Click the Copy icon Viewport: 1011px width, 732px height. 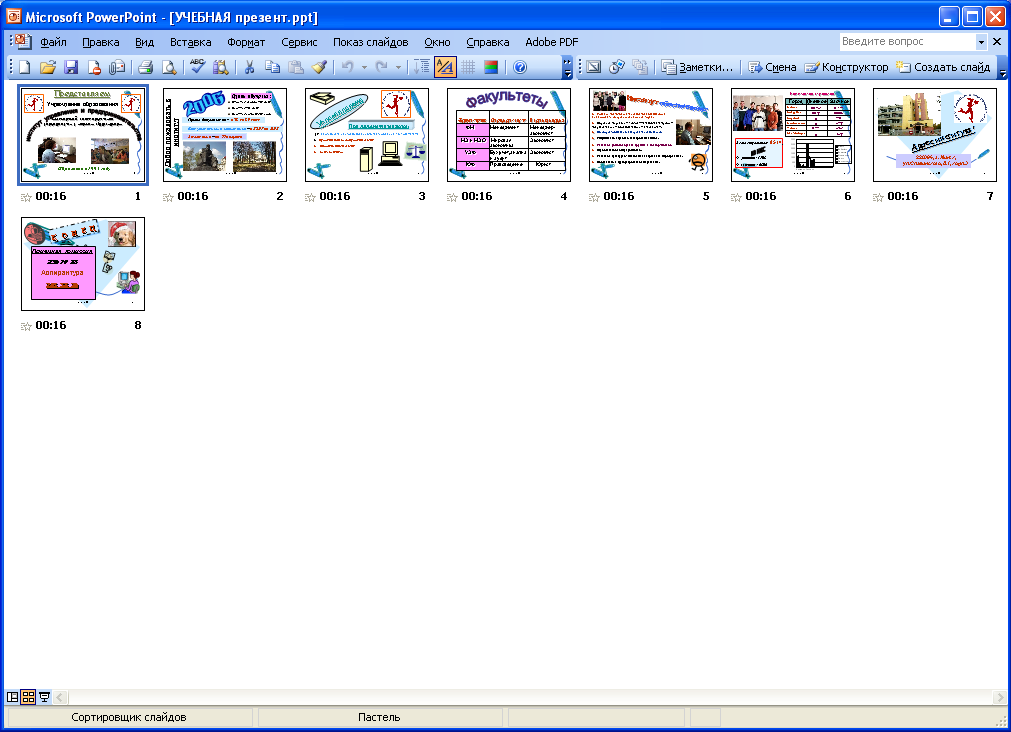pos(273,67)
